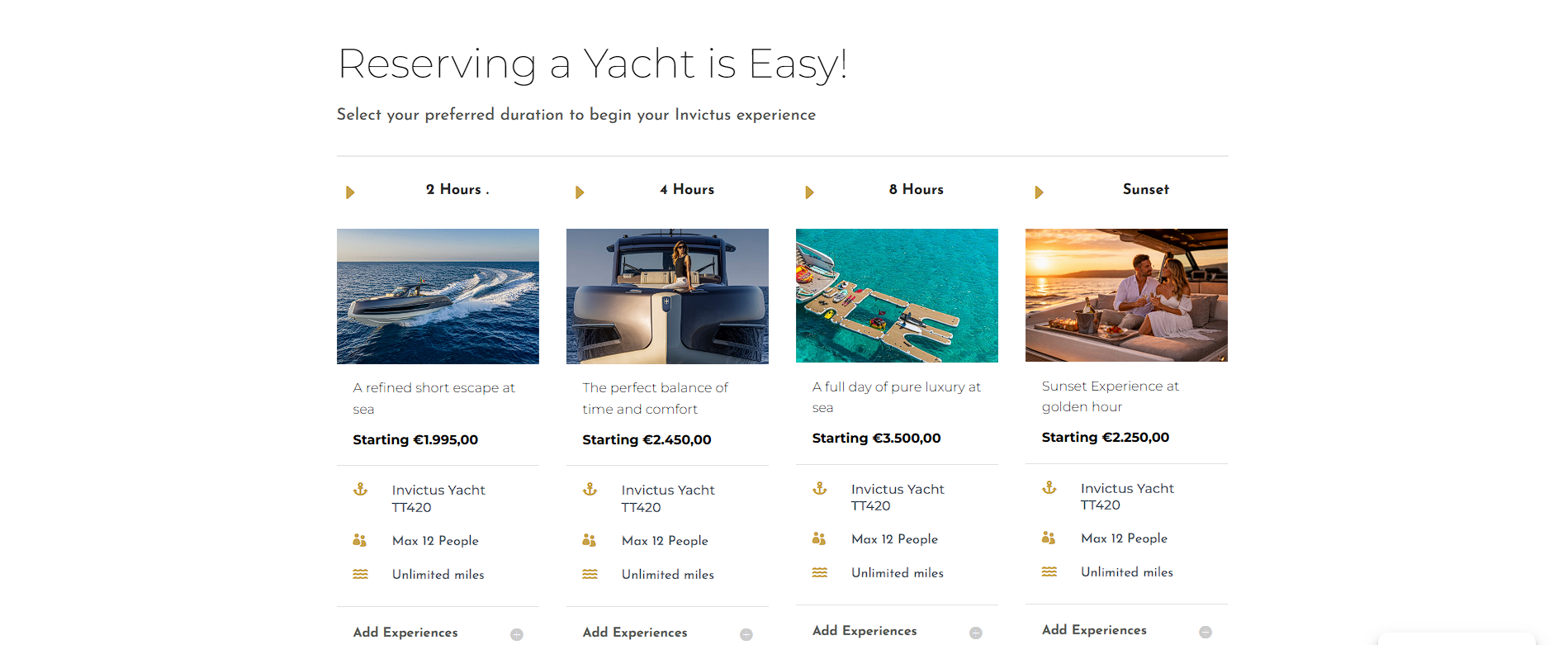The width and height of the screenshot is (1568, 645).
Task: Click the people icon under the Sunset package
Action: [1049, 538]
